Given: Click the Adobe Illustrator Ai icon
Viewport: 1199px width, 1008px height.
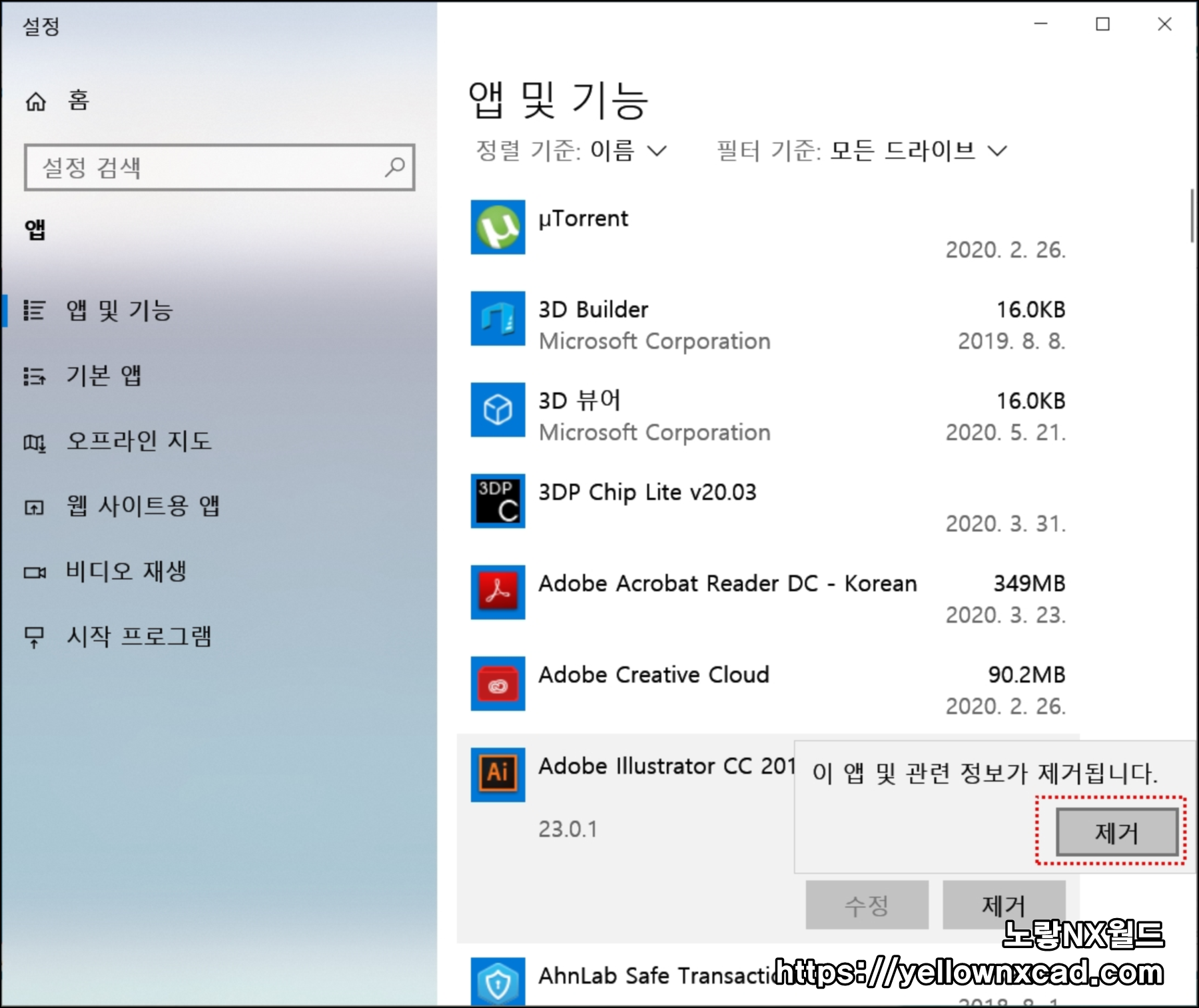Looking at the screenshot, I should point(498,774).
